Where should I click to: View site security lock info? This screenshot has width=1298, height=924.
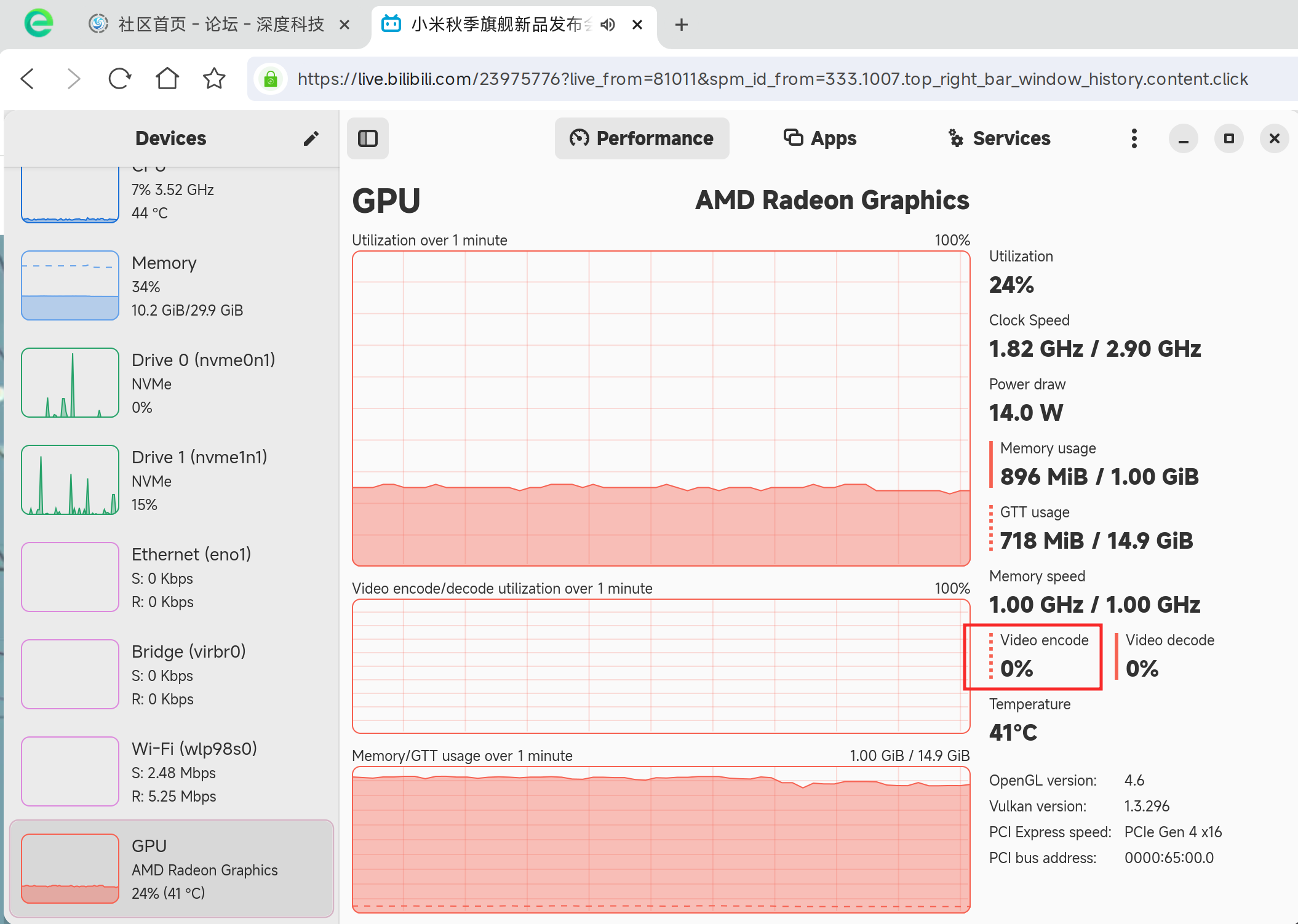pyautogui.click(x=271, y=79)
